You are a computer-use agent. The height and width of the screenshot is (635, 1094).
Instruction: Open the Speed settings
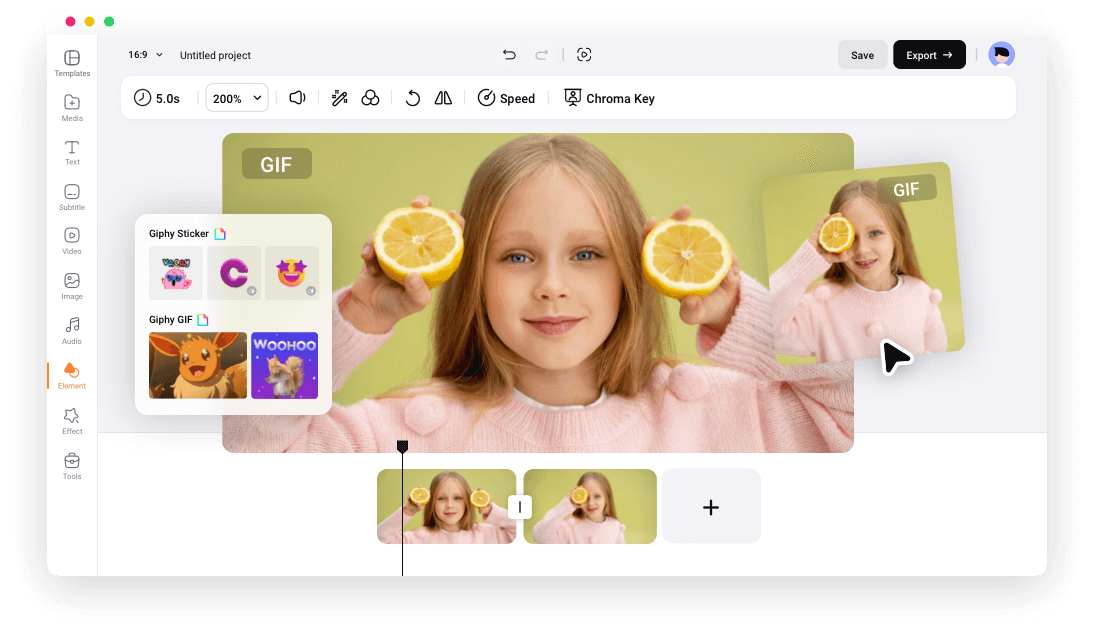[507, 98]
